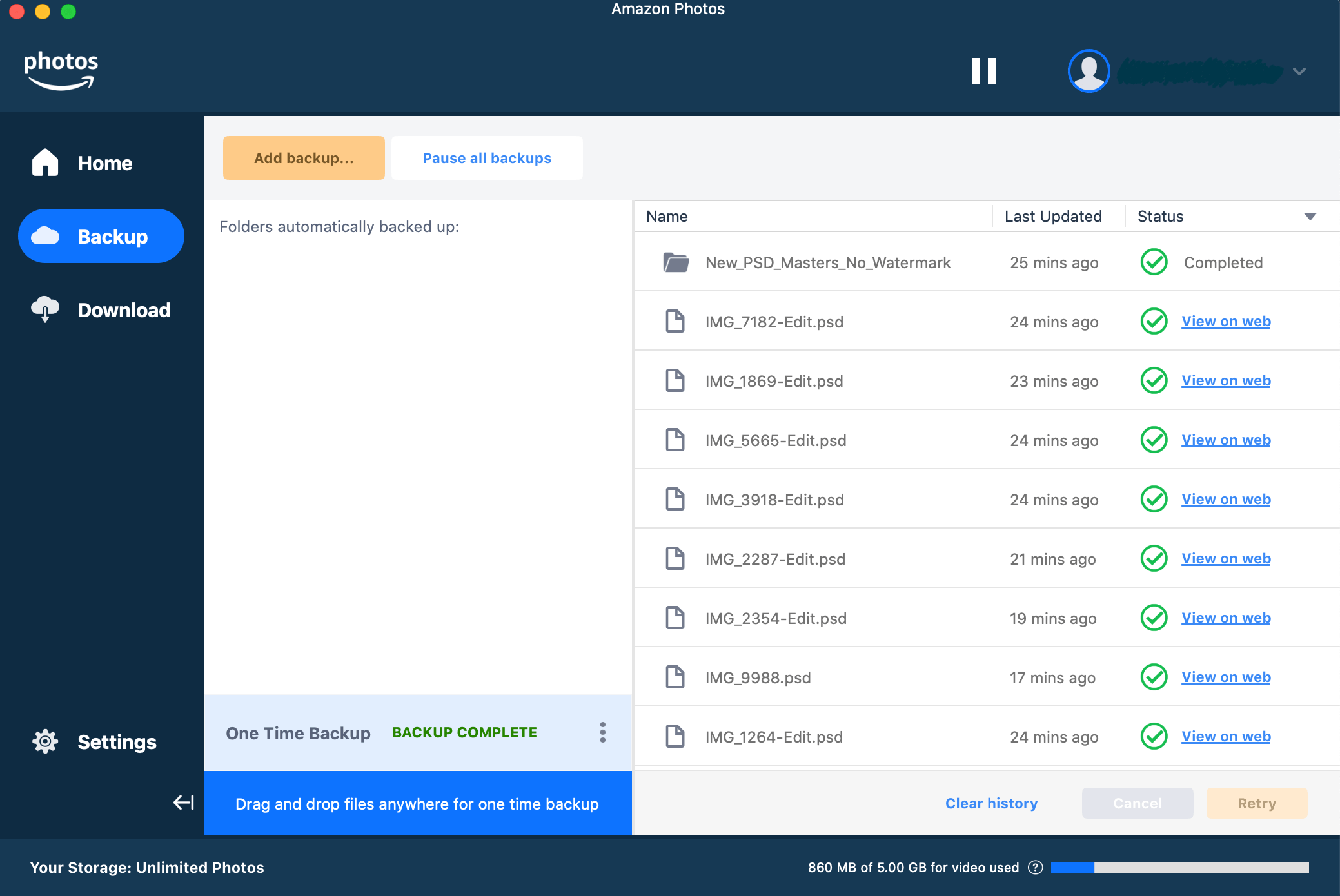The image size is (1340, 896).
Task: Click checkmark status for IMG_1869-Edit.psd
Action: [1154, 380]
